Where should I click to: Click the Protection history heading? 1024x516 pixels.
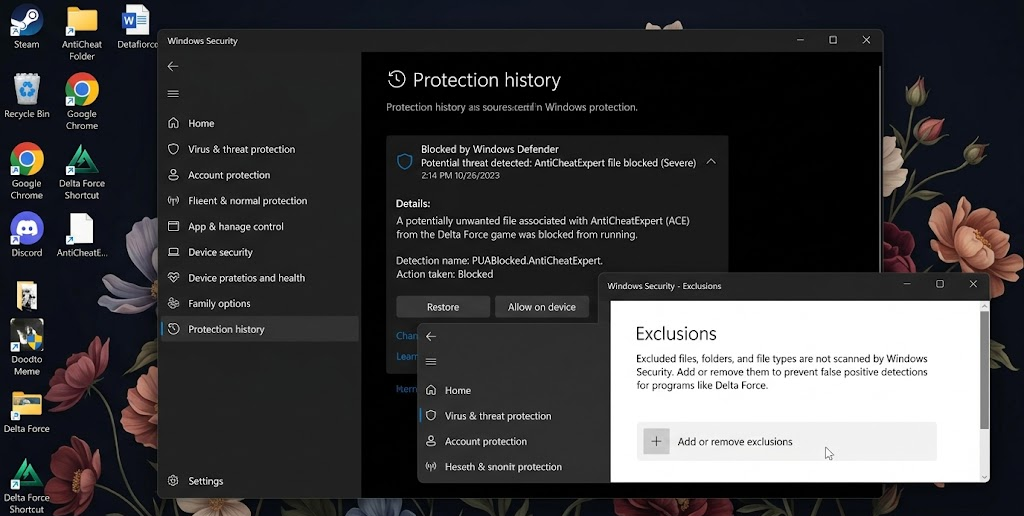[487, 80]
